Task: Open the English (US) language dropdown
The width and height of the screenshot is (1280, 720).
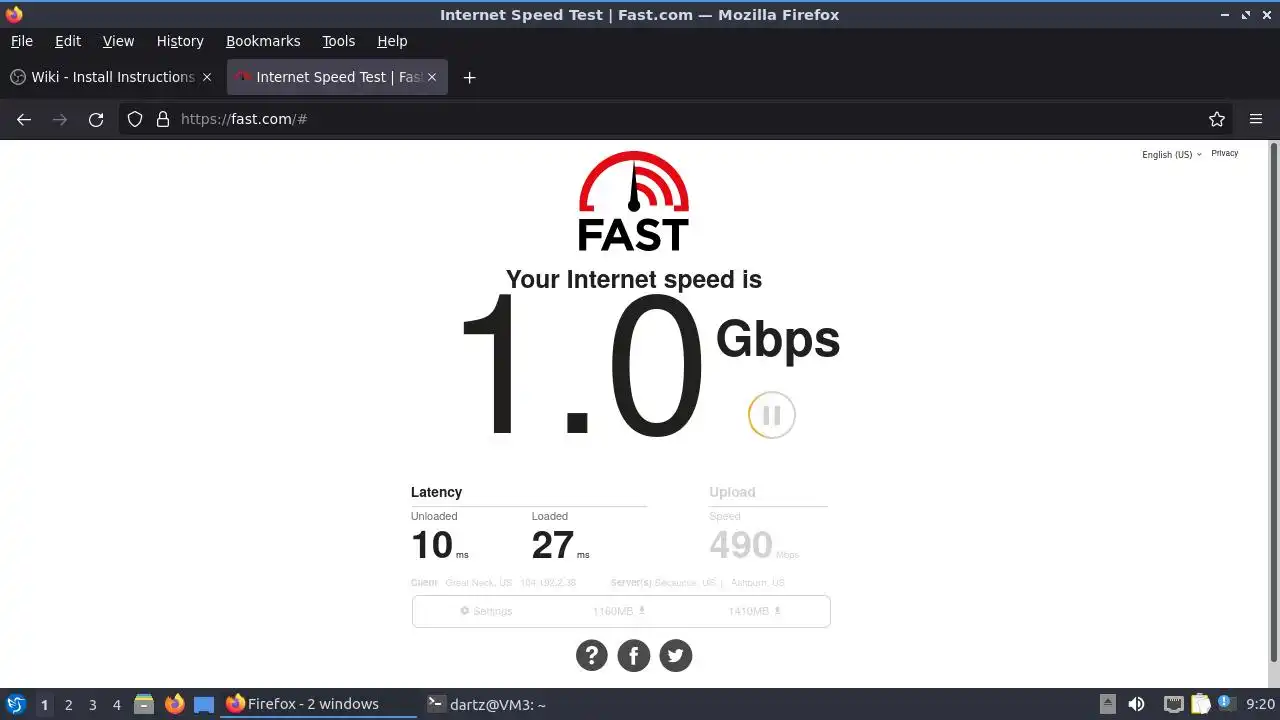Action: [1172, 154]
